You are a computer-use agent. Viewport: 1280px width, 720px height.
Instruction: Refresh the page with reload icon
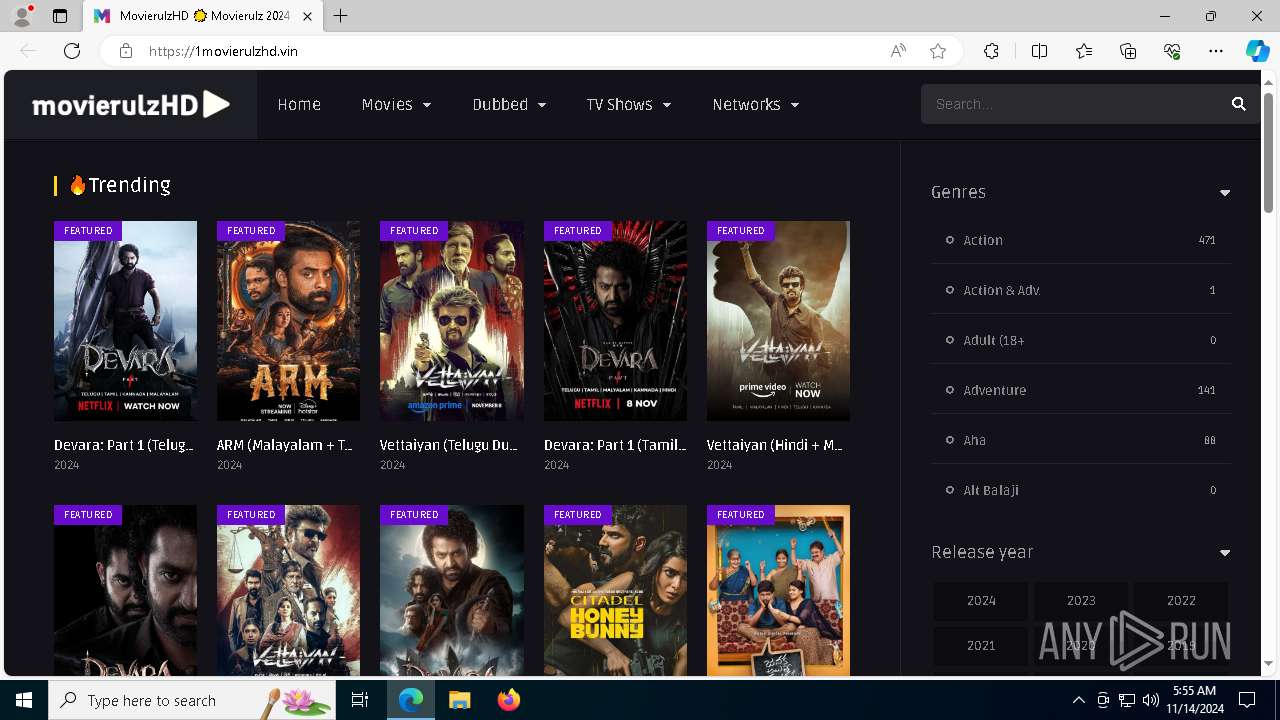pyautogui.click(x=72, y=51)
